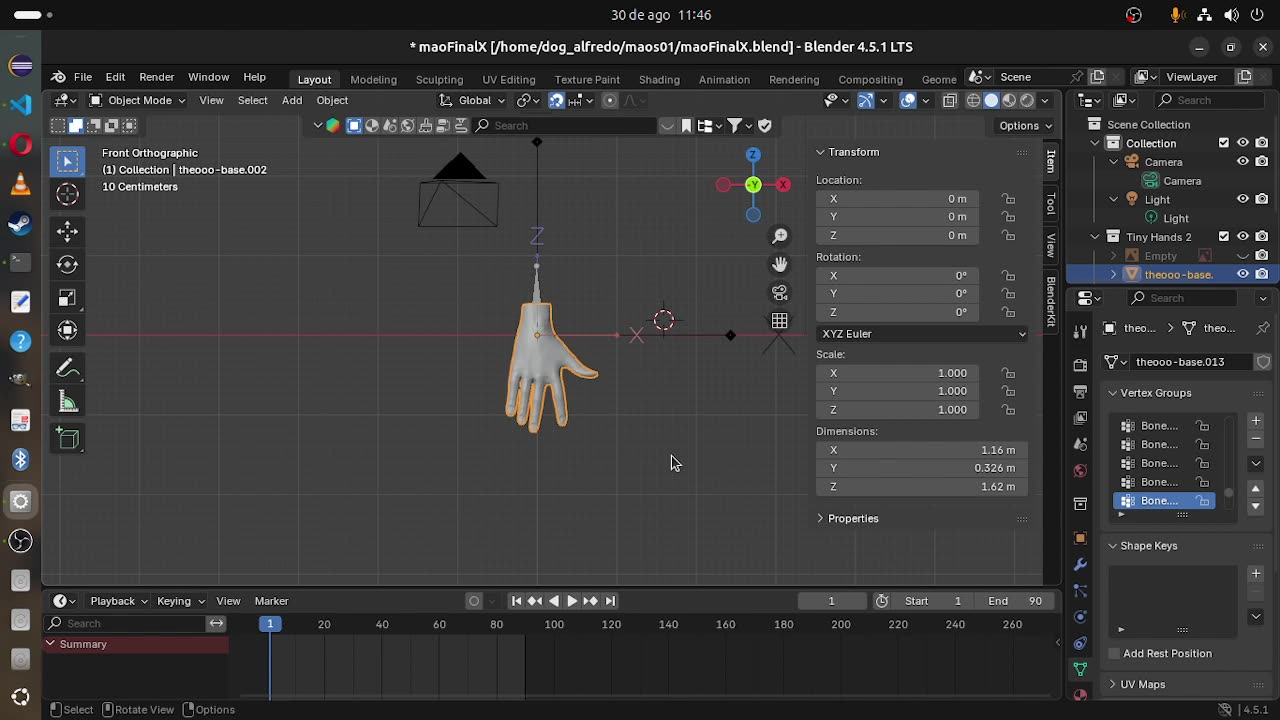The image size is (1280, 720).
Task: Toggle visibility of Light collection
Action: [1243, 199]
